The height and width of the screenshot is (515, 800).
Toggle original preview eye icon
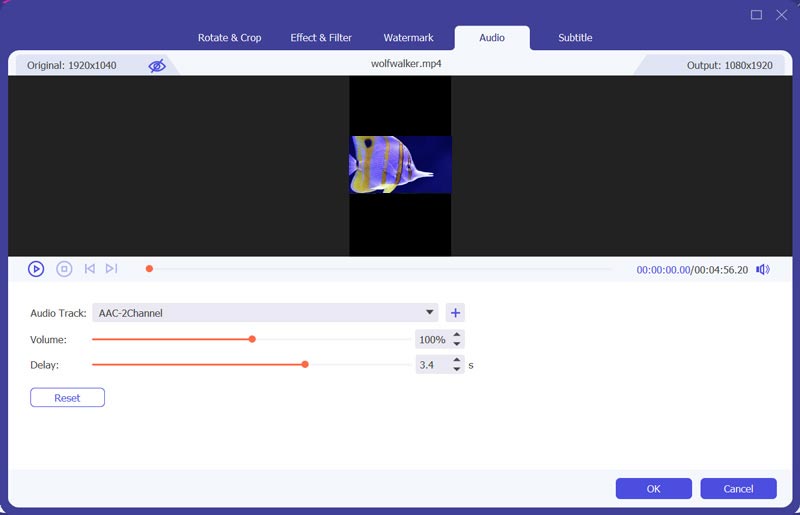157,66
